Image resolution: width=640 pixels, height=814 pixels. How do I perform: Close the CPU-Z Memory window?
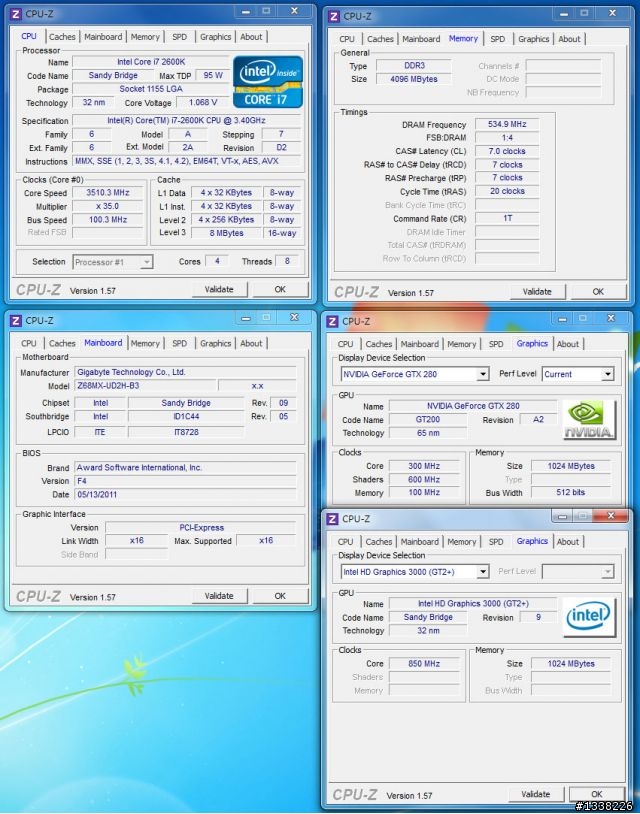[x=612, y=13]
